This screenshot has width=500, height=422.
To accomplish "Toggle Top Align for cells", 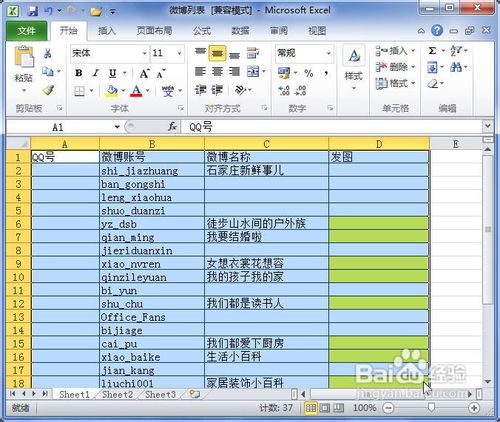I will [x=200, y=53].
